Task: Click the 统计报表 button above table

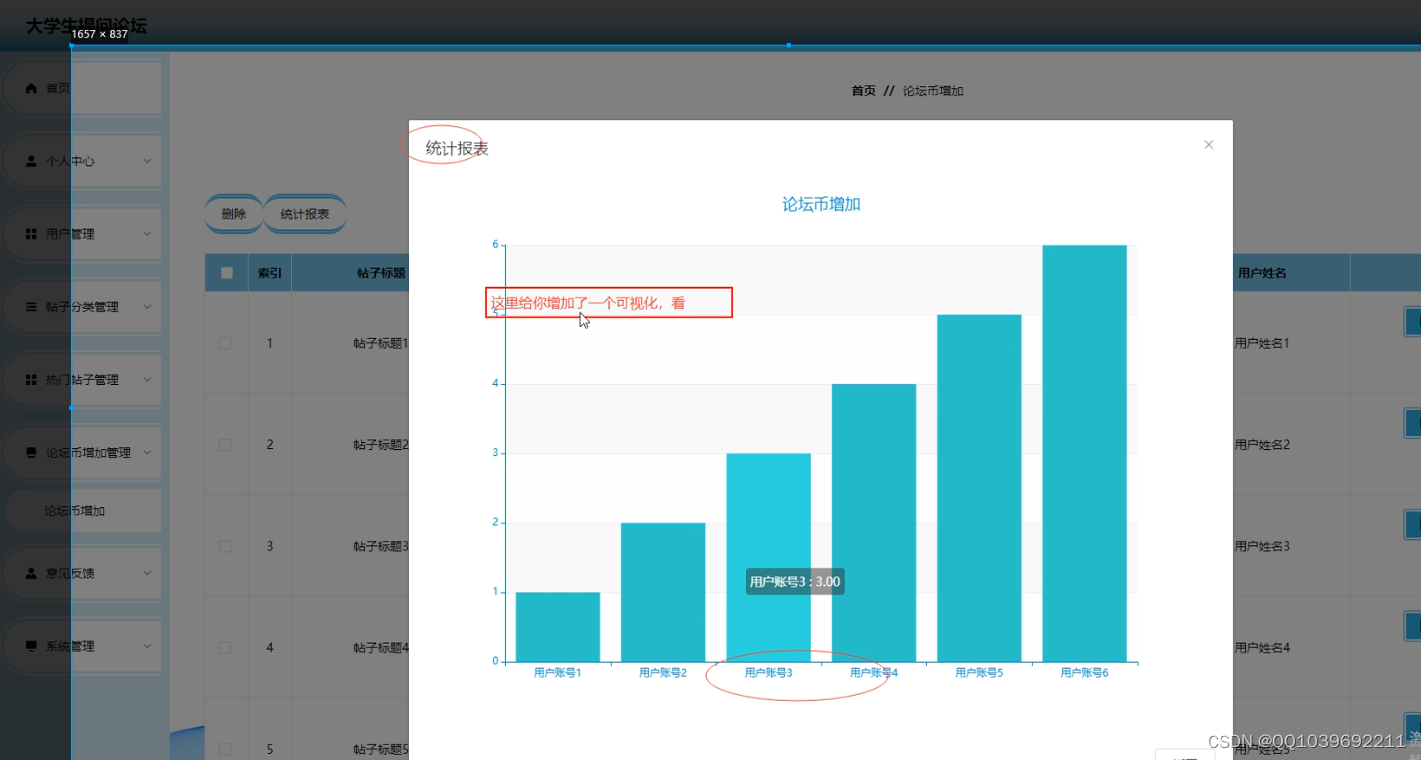Action: pos(305,214)
